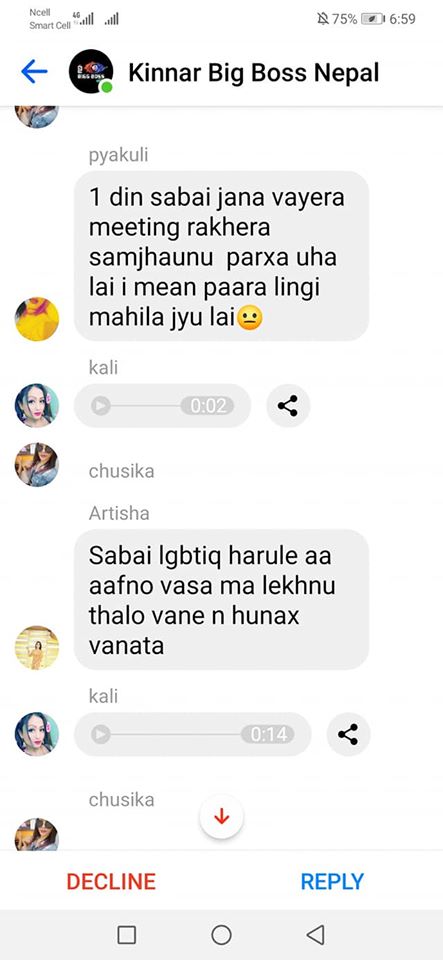Tap kali's avatar next to 0:14 audio
The height and width of the screenshot is (960, 443).
[x=37, y=734]
